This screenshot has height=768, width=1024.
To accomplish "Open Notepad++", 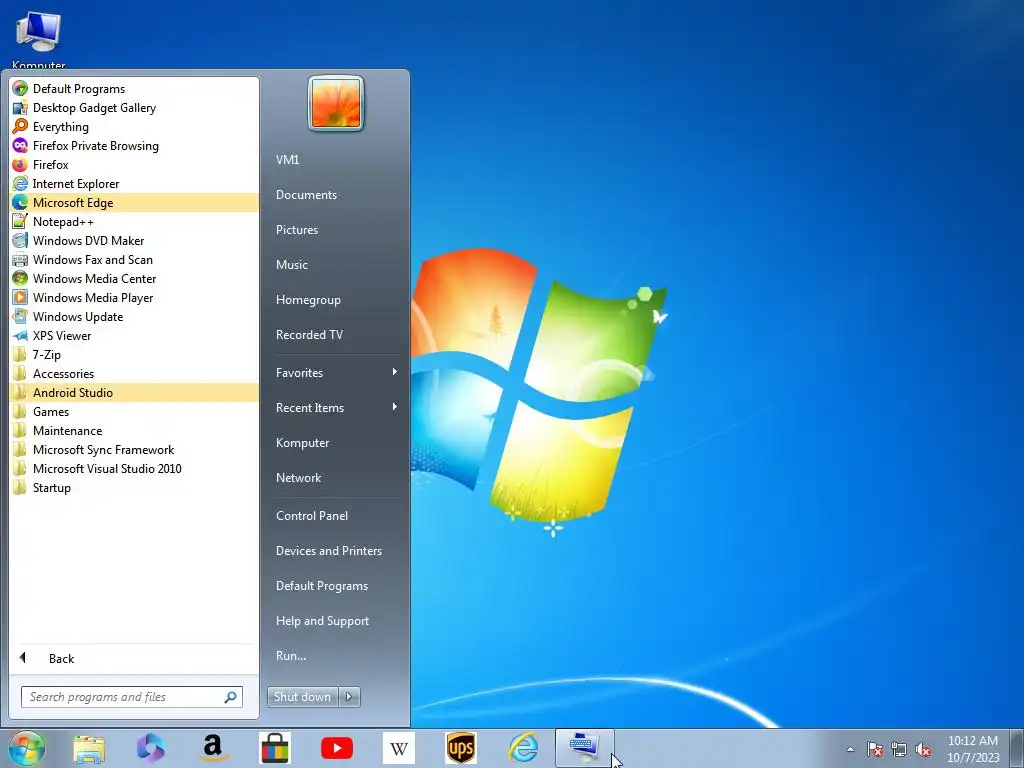I will tap(134, 221).
